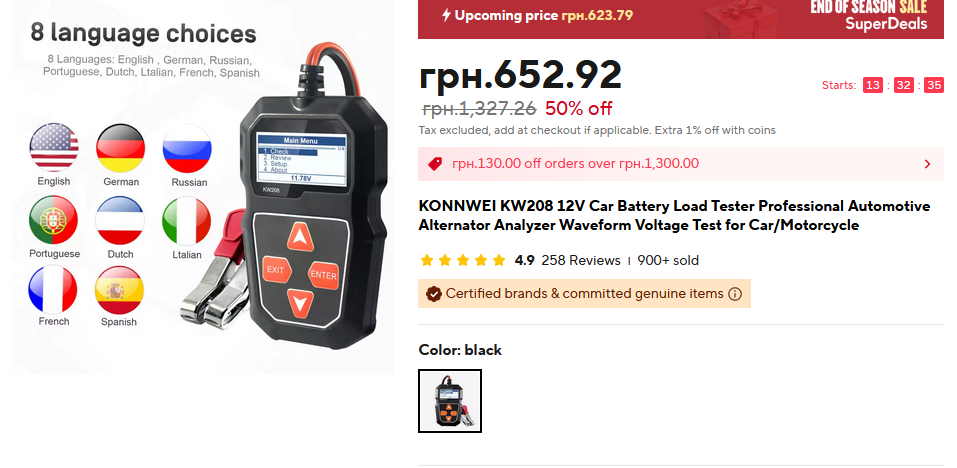This screenshot has height=468, width=957.
Task: Click the certified brand checkmark badge icon
Action: pos(433,294)
